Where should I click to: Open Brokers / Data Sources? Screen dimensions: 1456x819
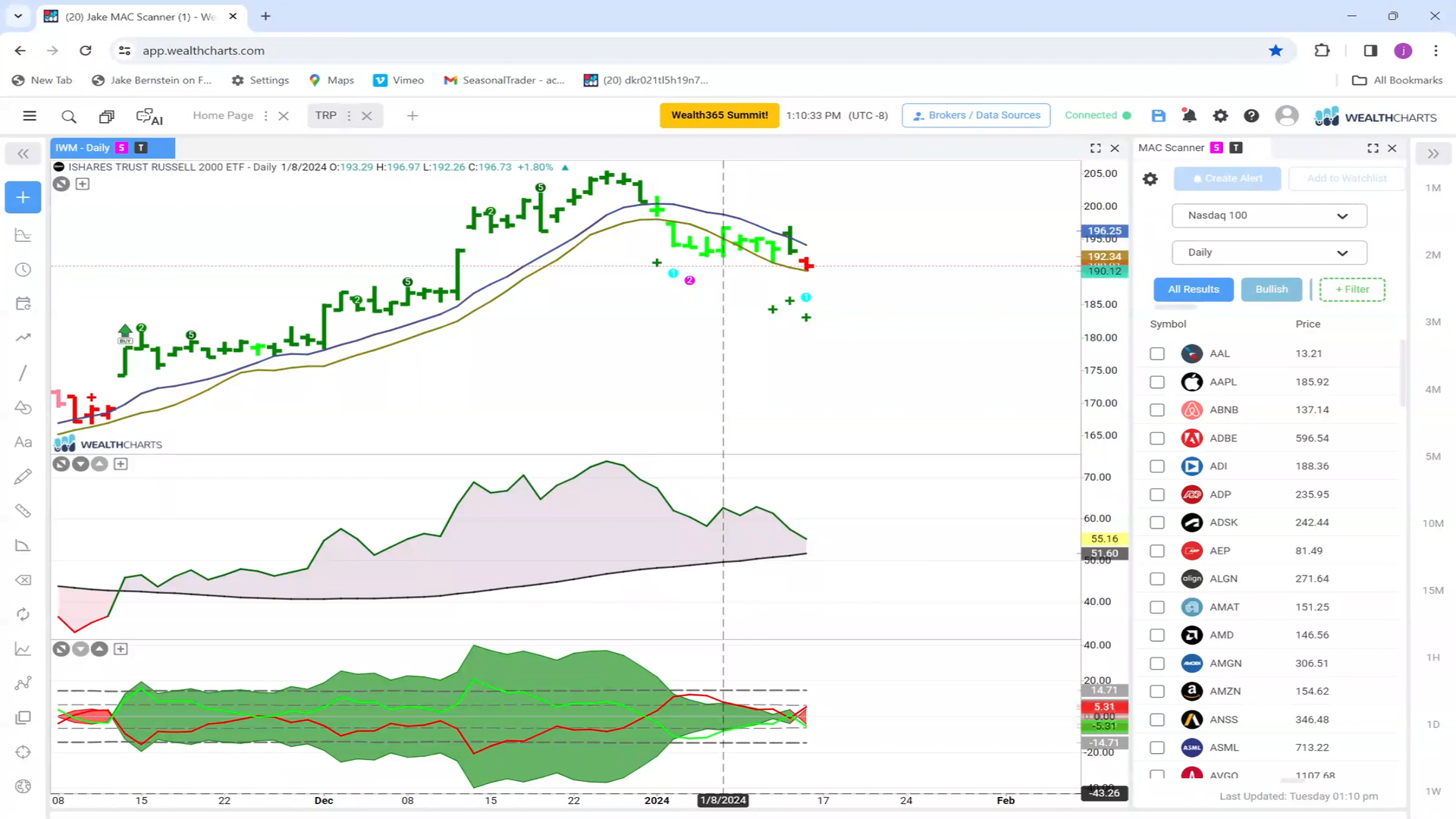(x=976, y=115)
